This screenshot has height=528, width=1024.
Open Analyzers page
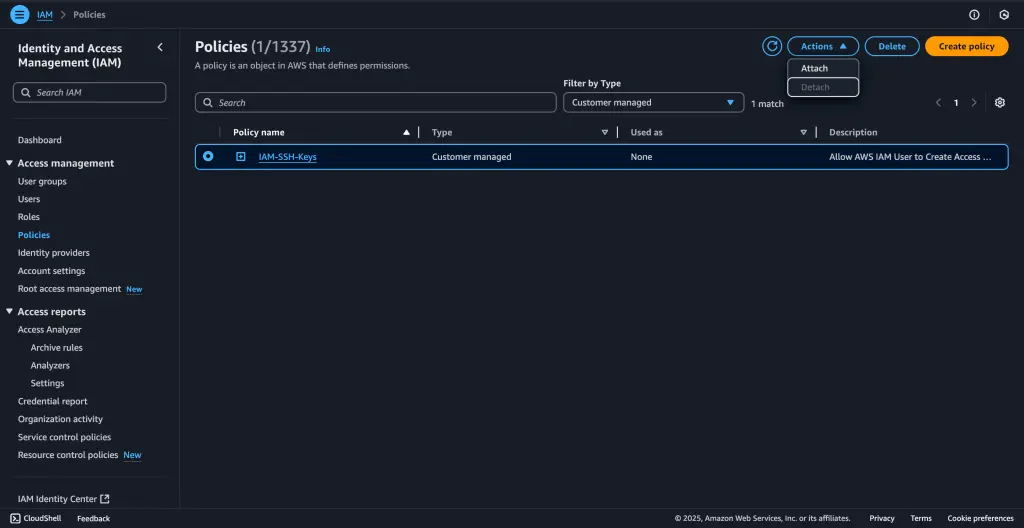pyautogui.click(x=50, y=365)
